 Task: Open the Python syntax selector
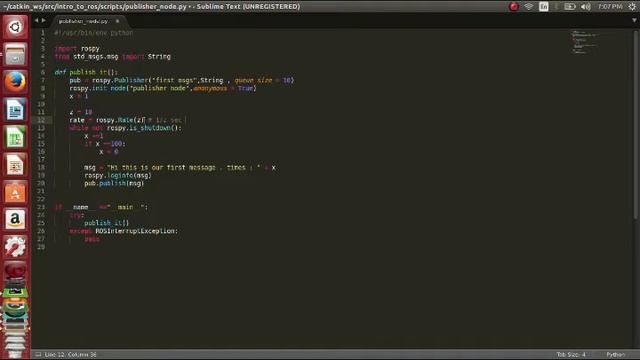click(x=616, y=354)
